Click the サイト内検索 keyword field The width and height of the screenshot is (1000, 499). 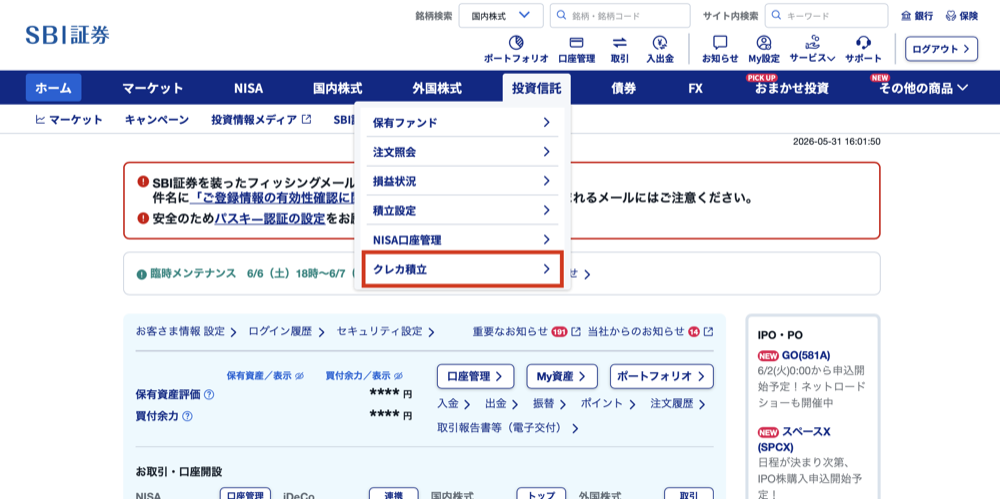(827, 16)
